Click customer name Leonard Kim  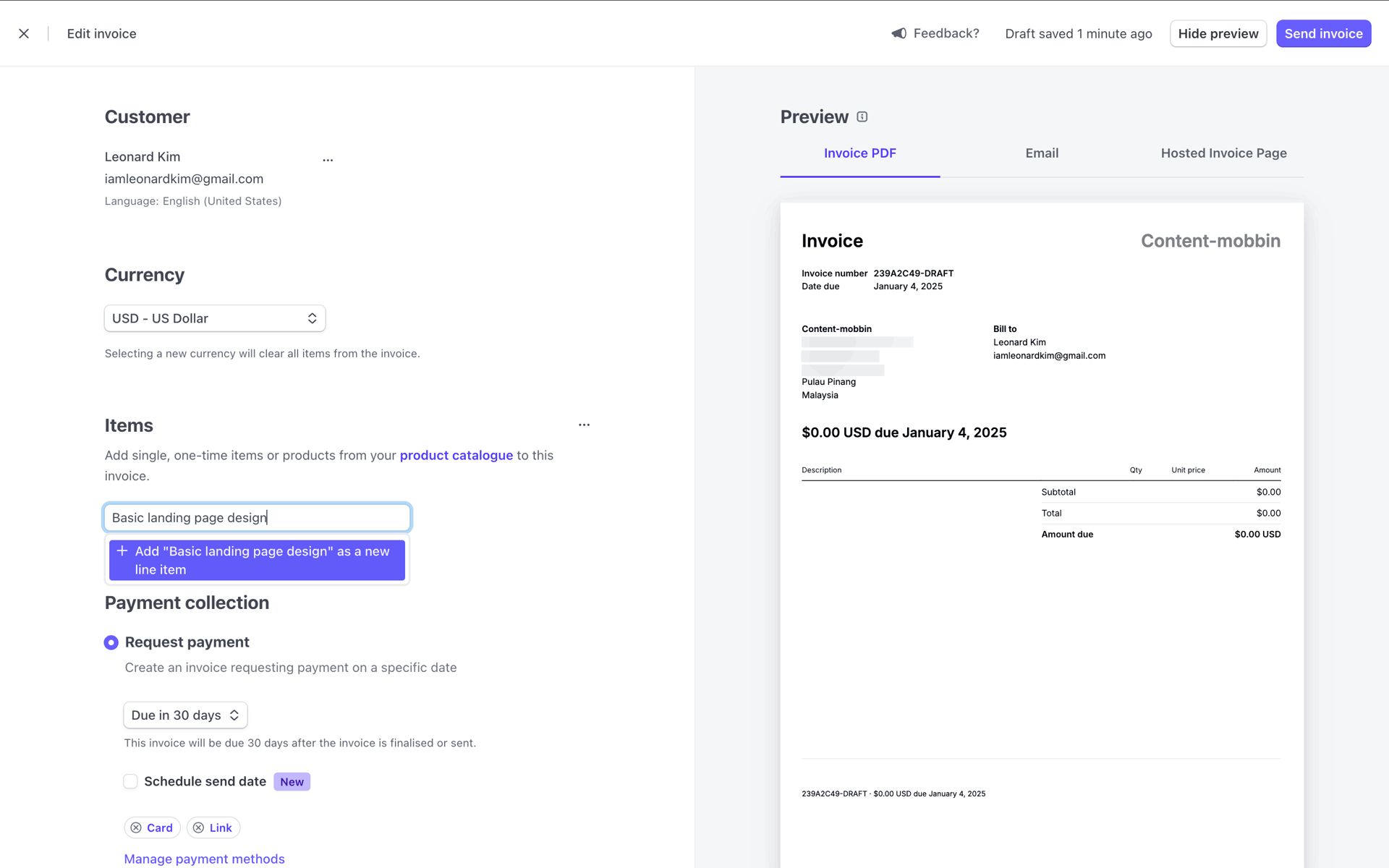click(x=143, y=157)
